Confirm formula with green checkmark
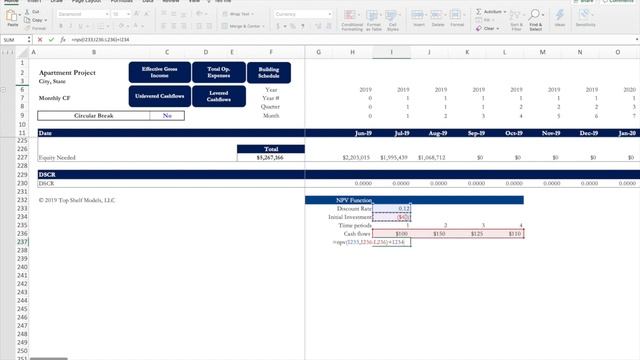 click(51, 40)
